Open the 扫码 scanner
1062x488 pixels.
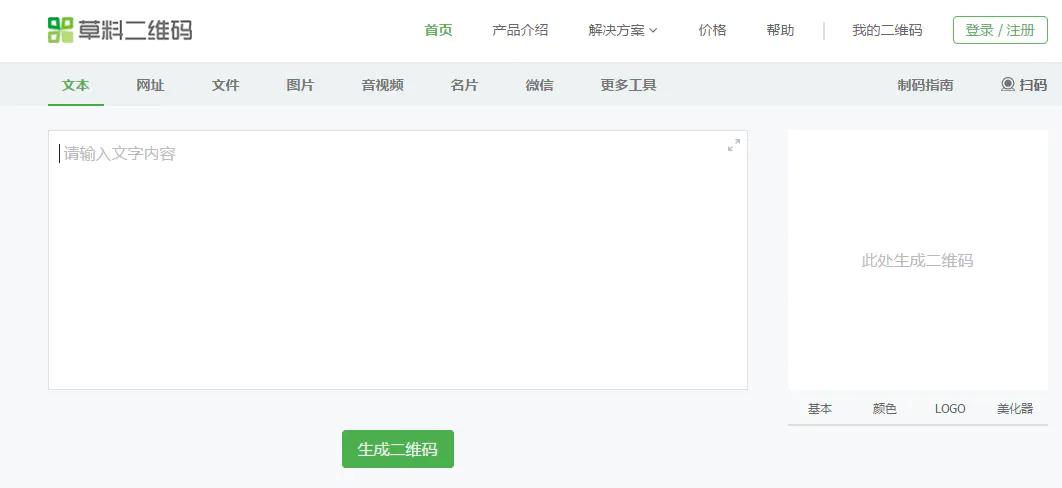coord(1023,85)
